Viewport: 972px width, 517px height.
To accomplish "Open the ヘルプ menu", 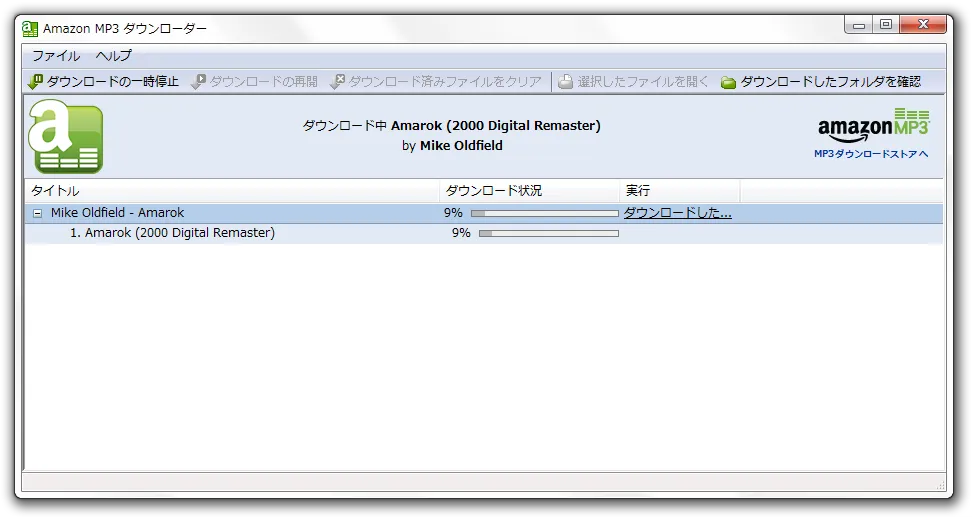I will point(113,56).
